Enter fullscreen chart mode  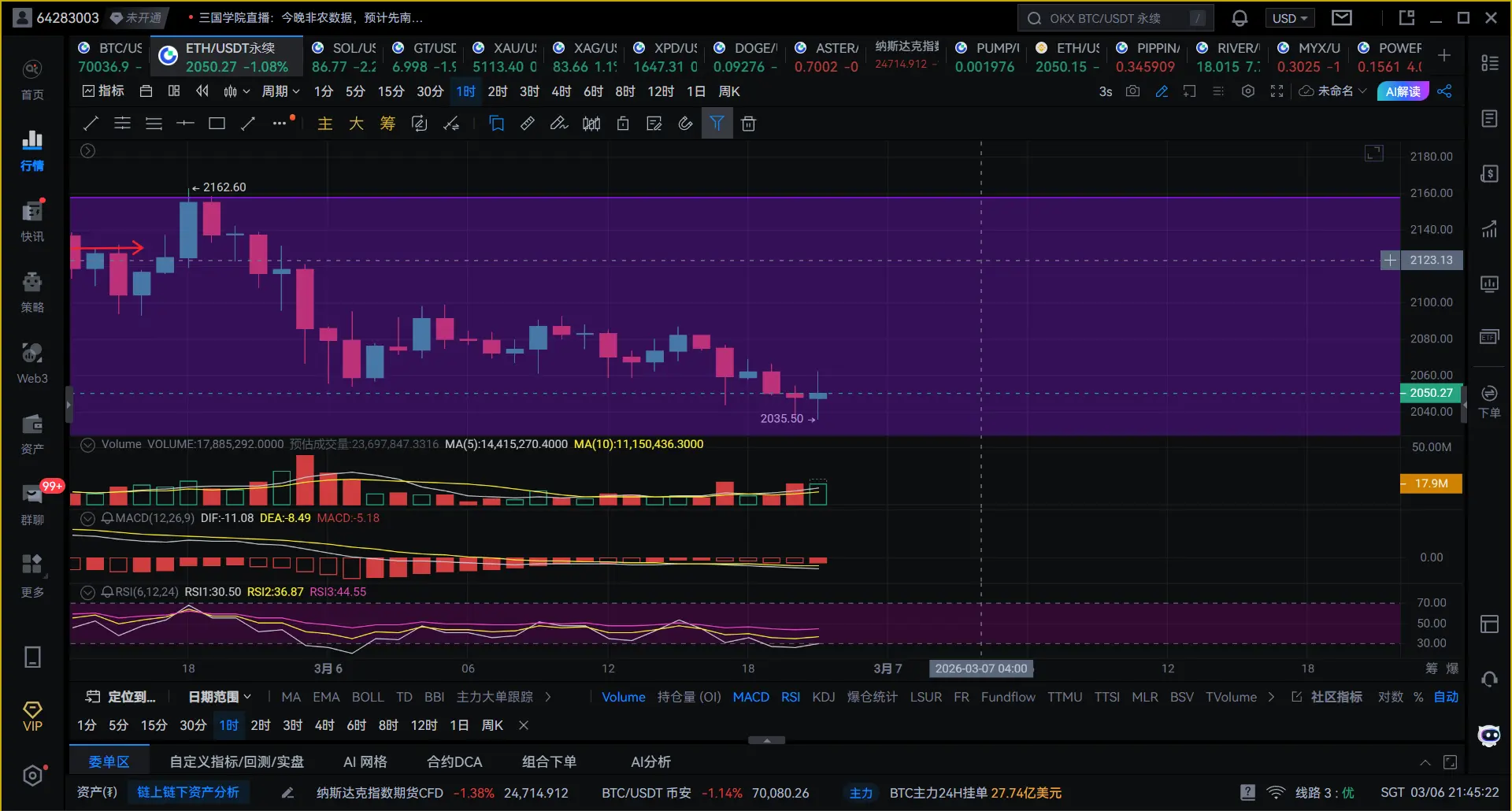1277,91
